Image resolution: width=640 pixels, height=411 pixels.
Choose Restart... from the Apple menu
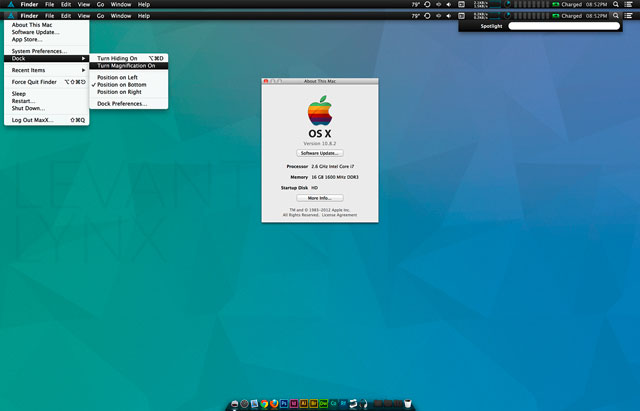click(47, 101)
